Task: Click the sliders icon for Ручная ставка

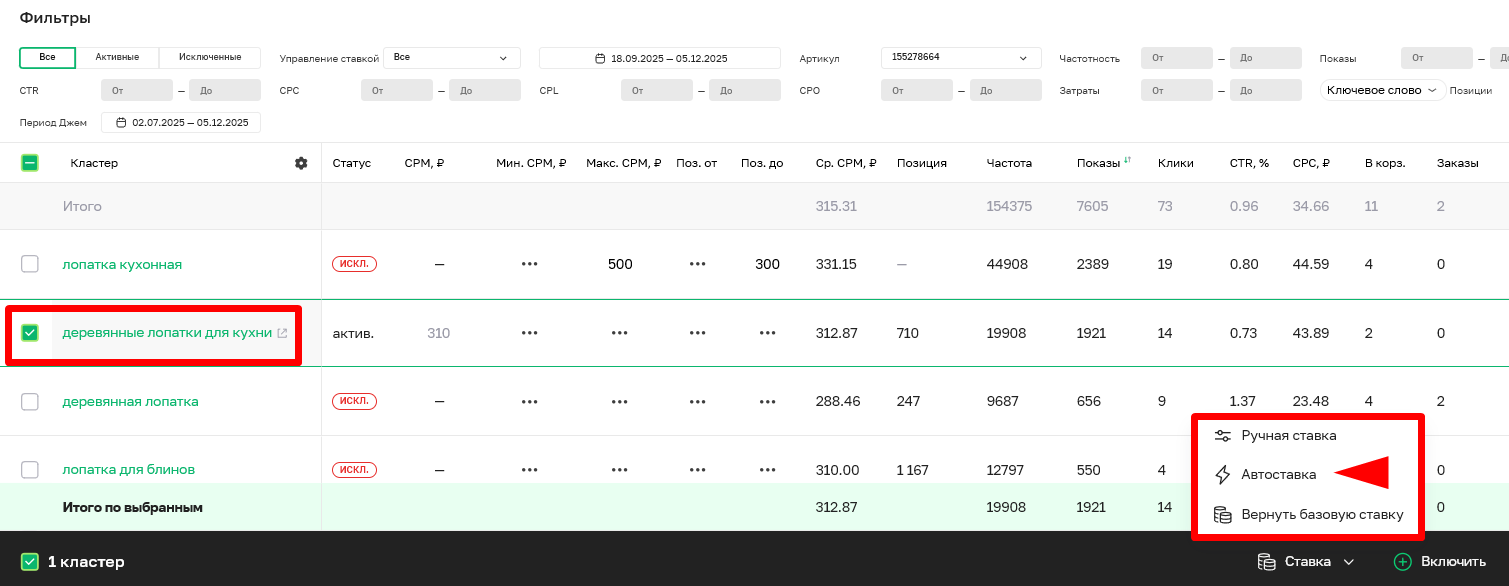Action: click(x=1222, y=436)
